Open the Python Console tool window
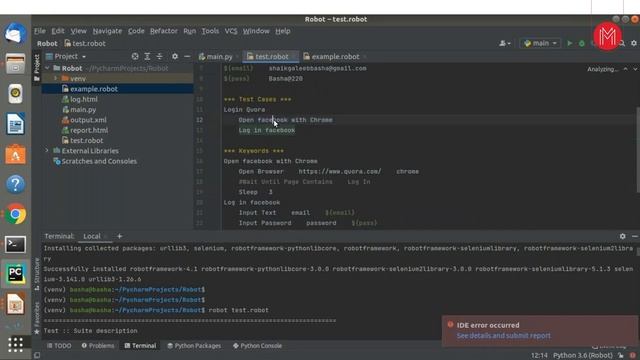Screen dimensions: 640x360 (x=257, y=346)
